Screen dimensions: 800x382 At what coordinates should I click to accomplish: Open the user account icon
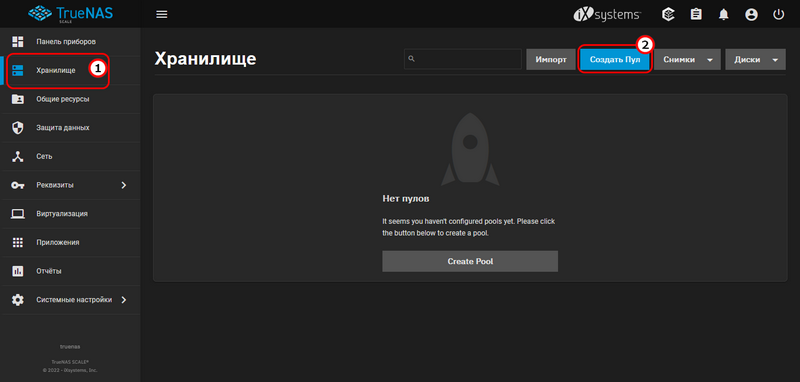click(751, 15)
